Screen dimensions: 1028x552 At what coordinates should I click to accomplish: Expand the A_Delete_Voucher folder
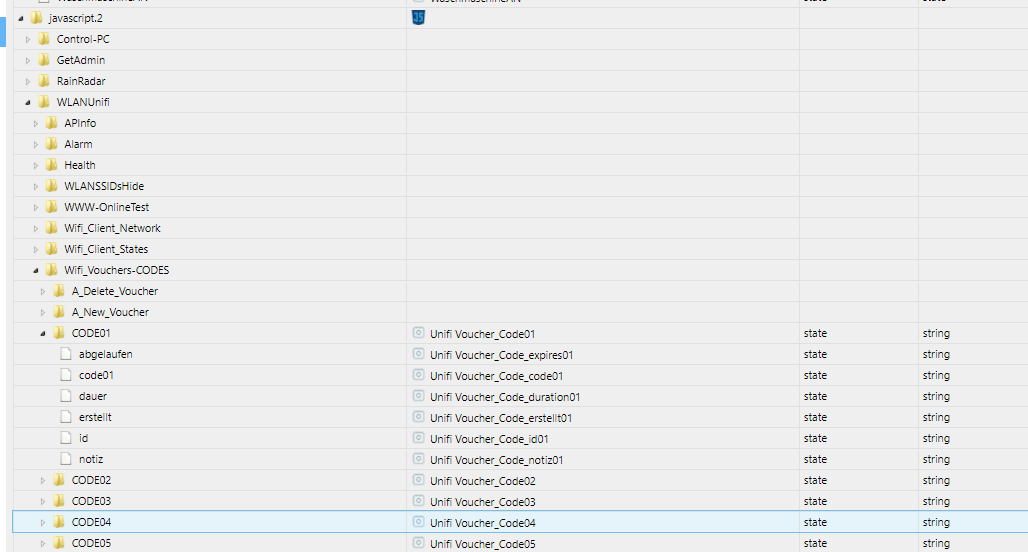click(x=43, y=291)
